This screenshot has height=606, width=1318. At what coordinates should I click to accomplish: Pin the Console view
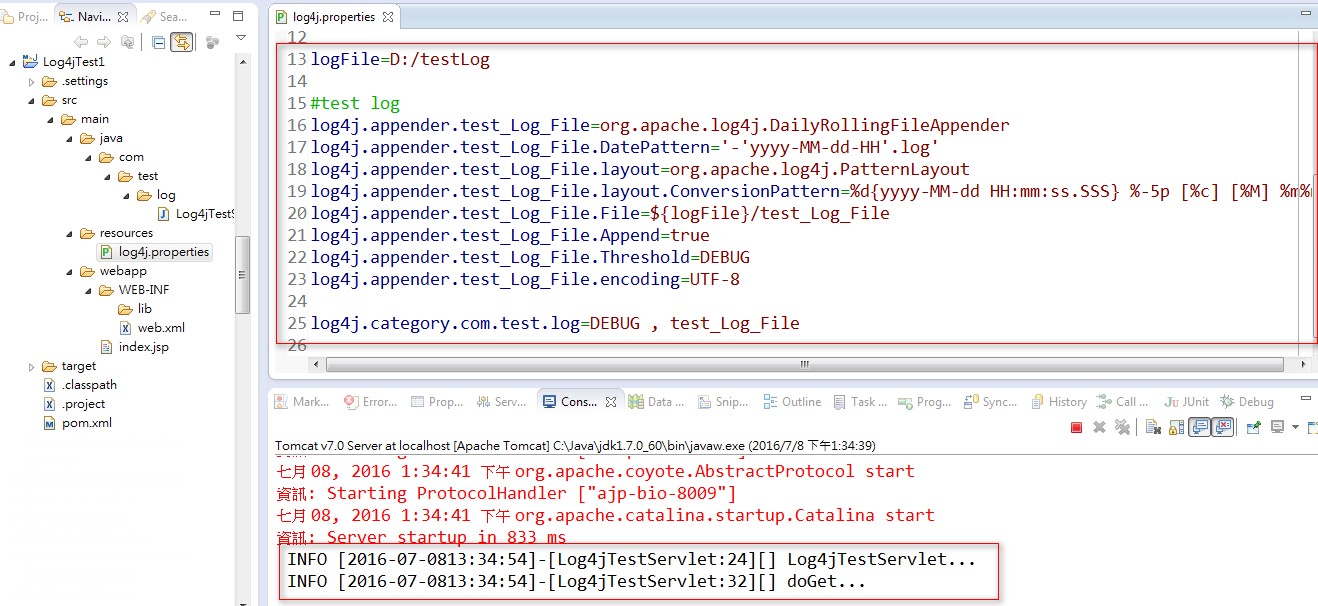click(x=1253, y=427)
